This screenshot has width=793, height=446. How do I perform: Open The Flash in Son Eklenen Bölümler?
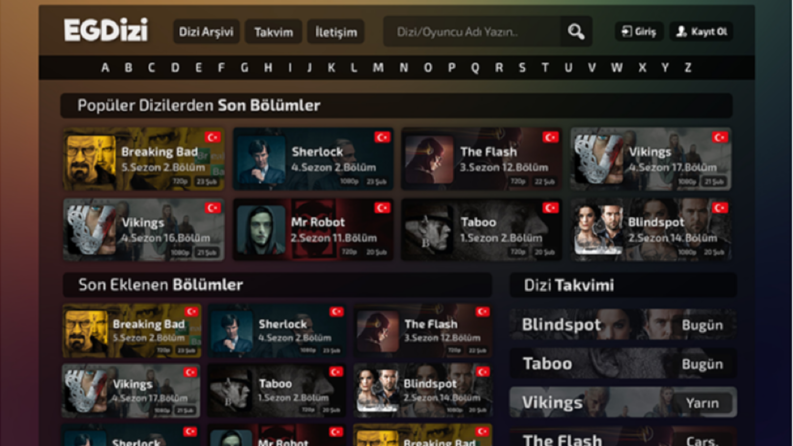click(423, 331)
